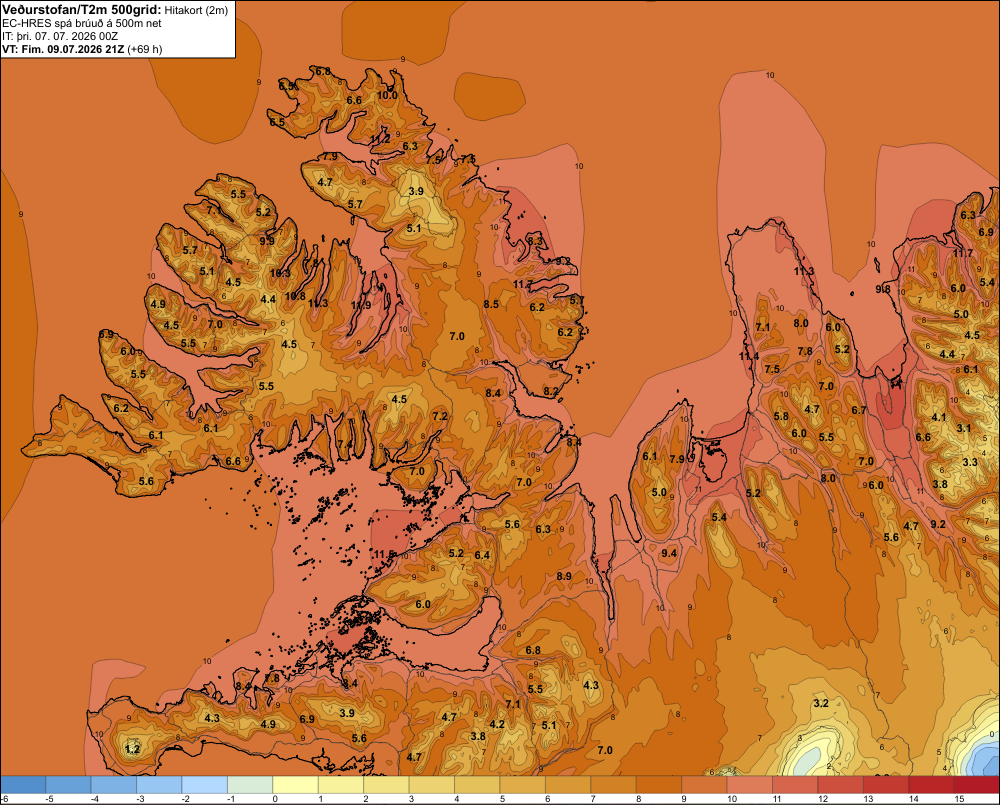
Task: Select the '10.8' temperature value
Action: (x=295, y=296)
